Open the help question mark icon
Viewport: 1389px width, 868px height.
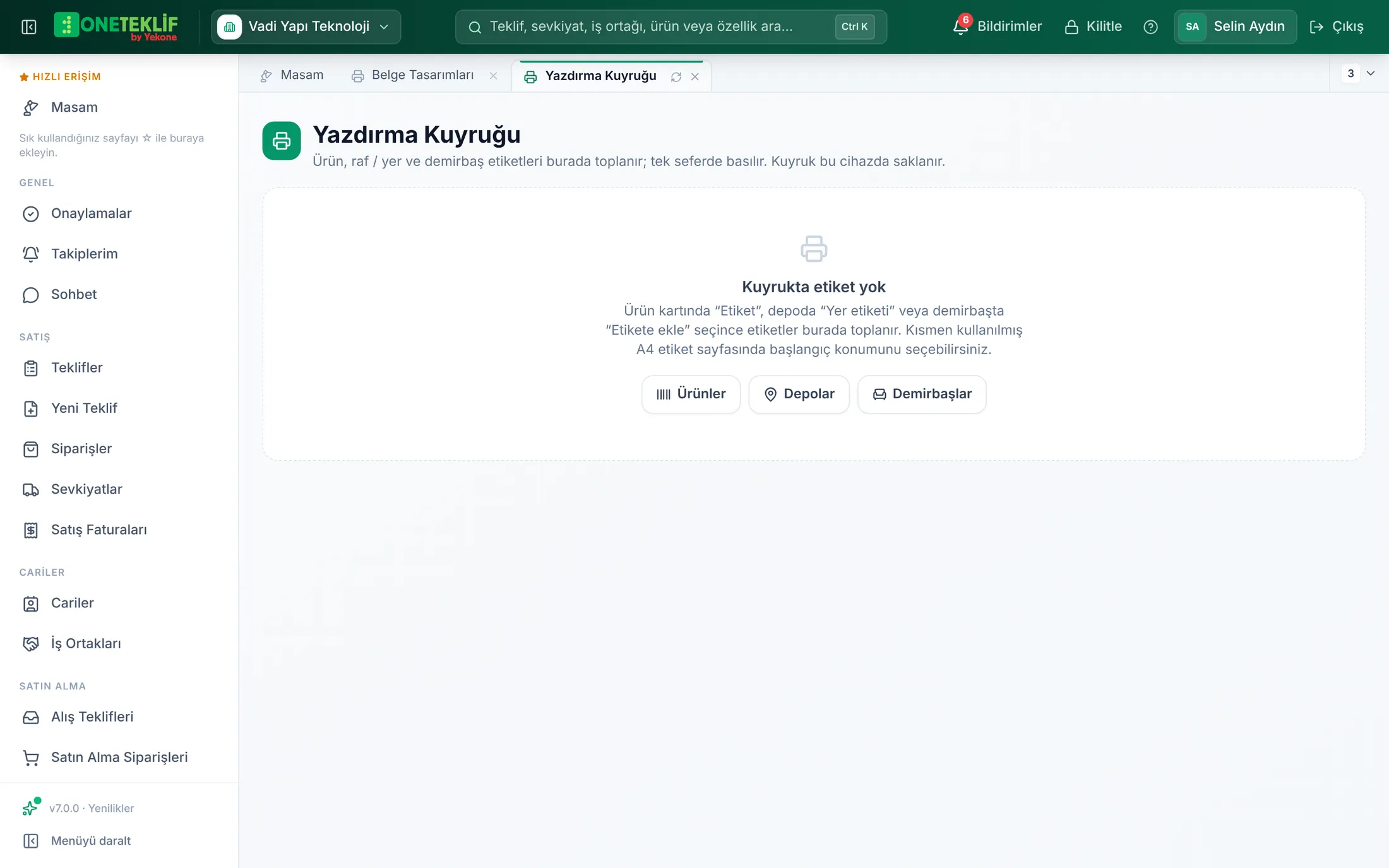tap(1150, 27)
